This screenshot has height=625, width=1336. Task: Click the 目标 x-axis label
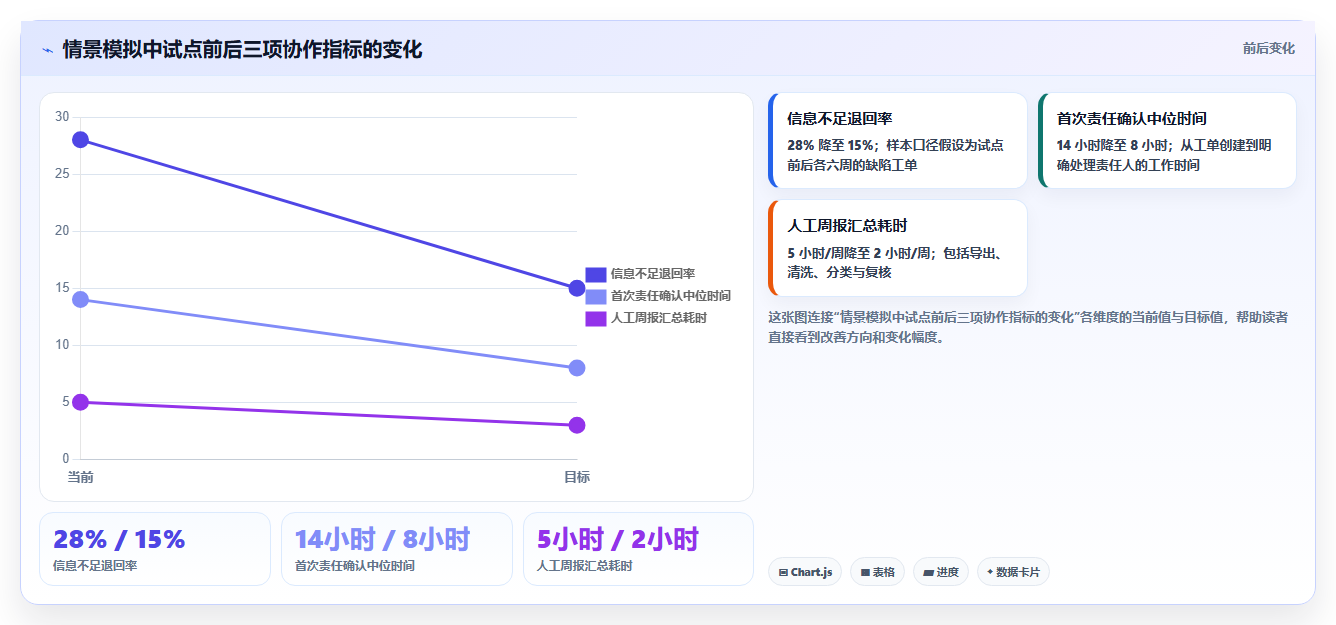577,477
